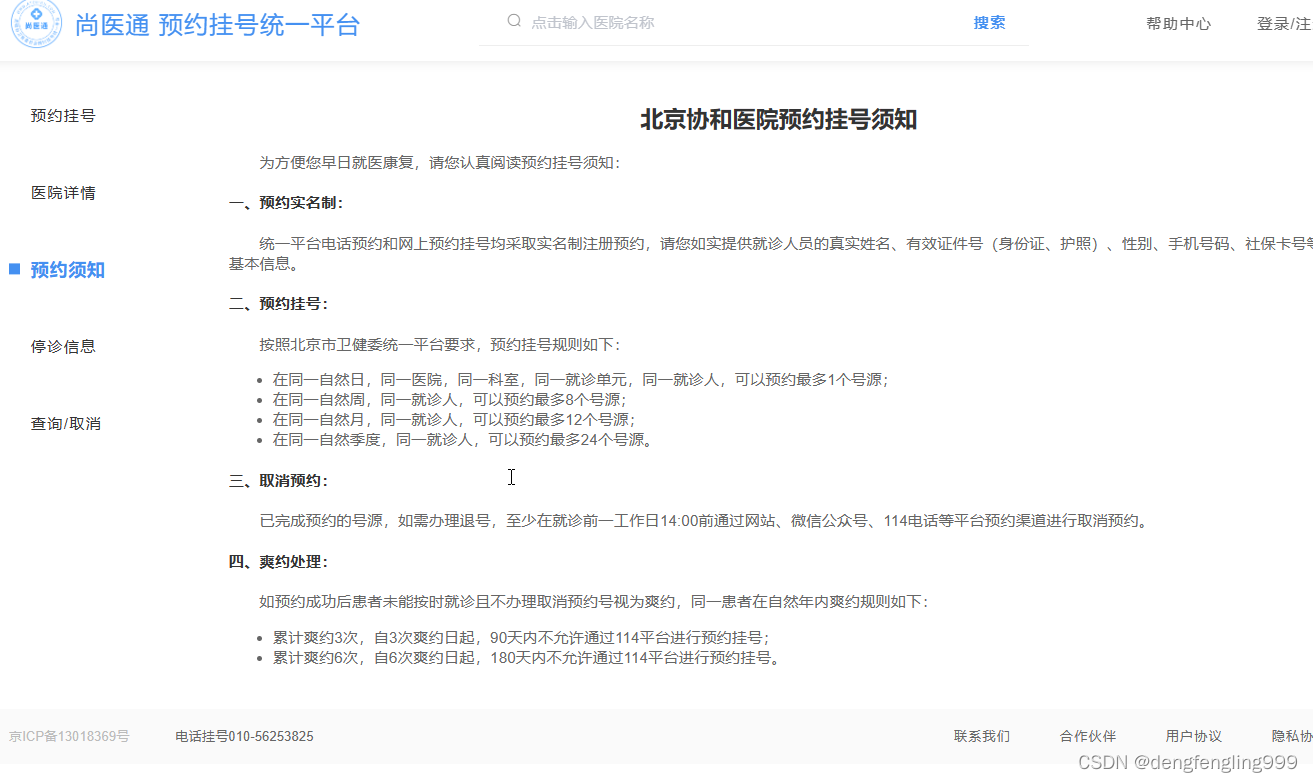
Task: Open the 尚医通 预约挂号统一平台 title link
Action: coord(217,25)
